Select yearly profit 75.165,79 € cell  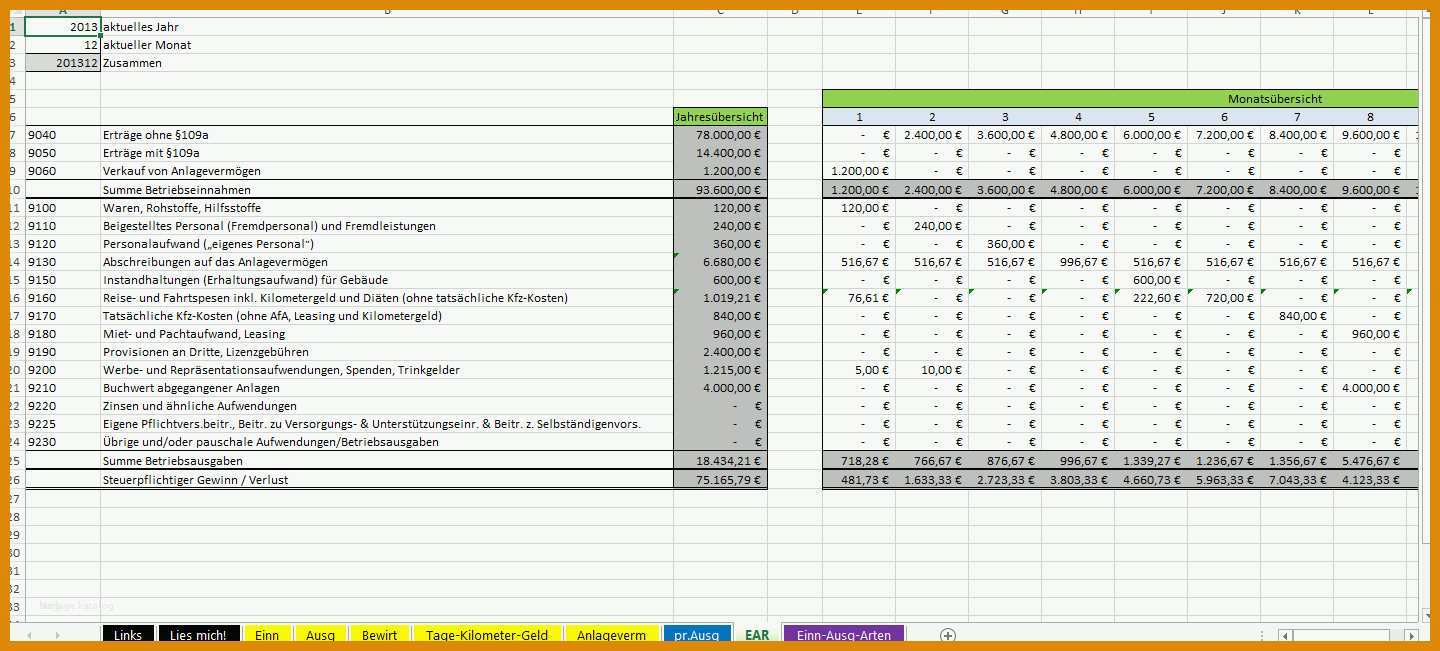pos(720,480)
